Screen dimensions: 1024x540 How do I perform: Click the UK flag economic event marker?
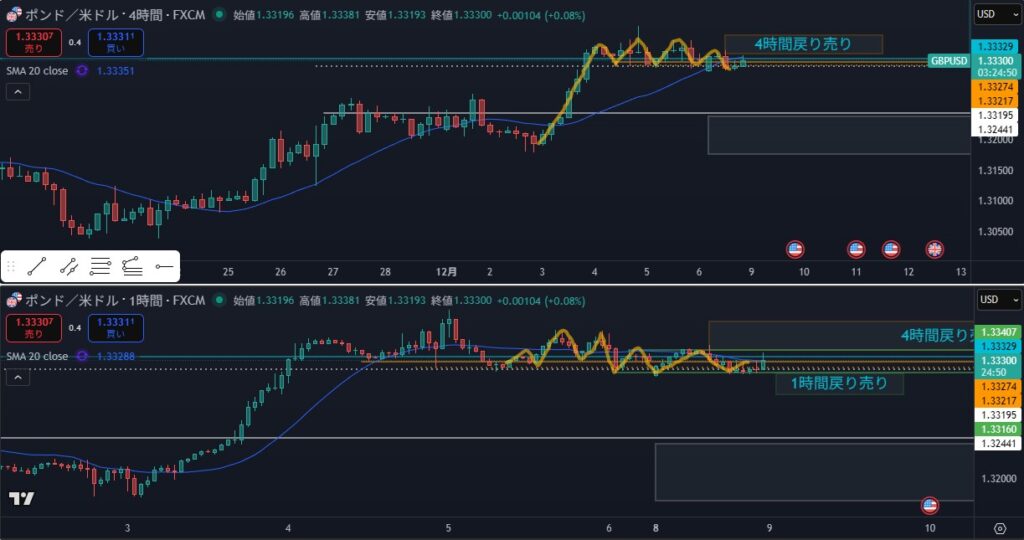pos(934,249)
